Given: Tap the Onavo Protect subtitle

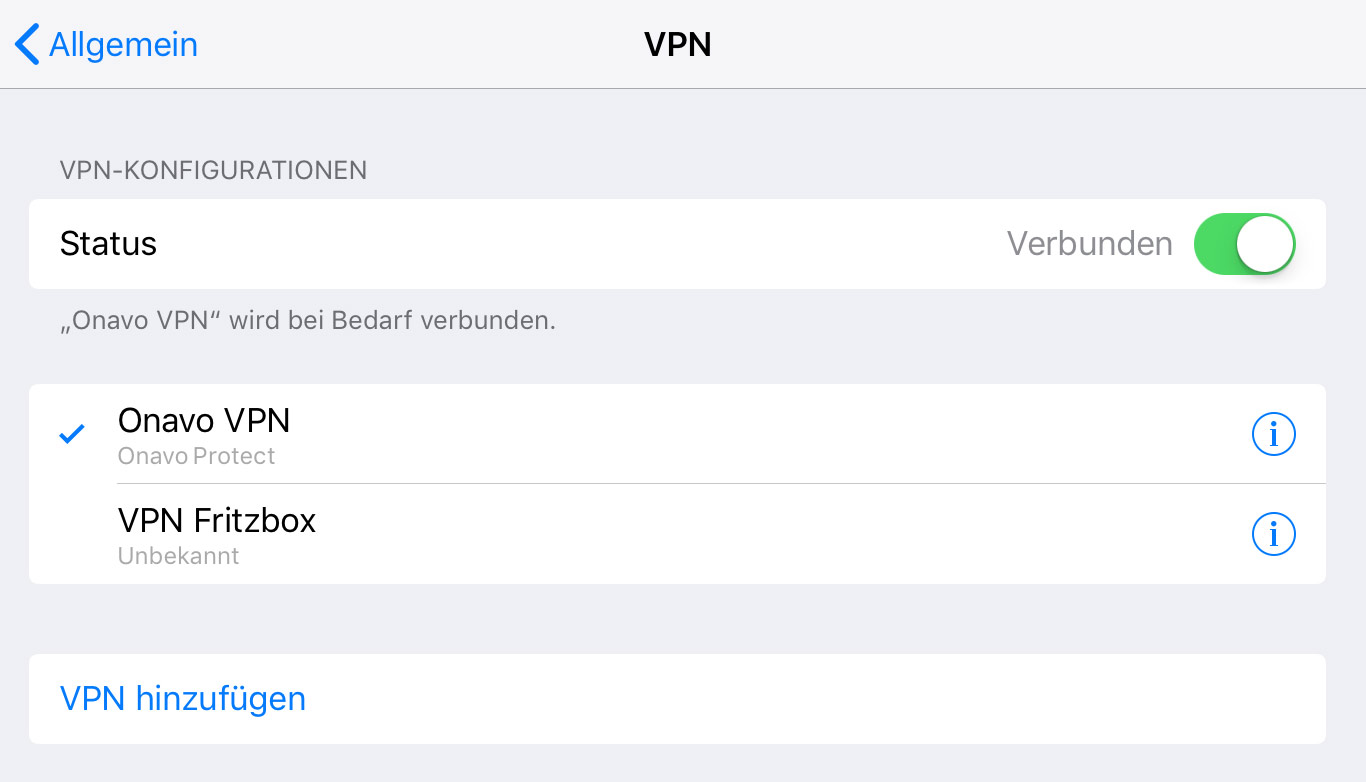Looking at the screenshot, I should [196, 456].
